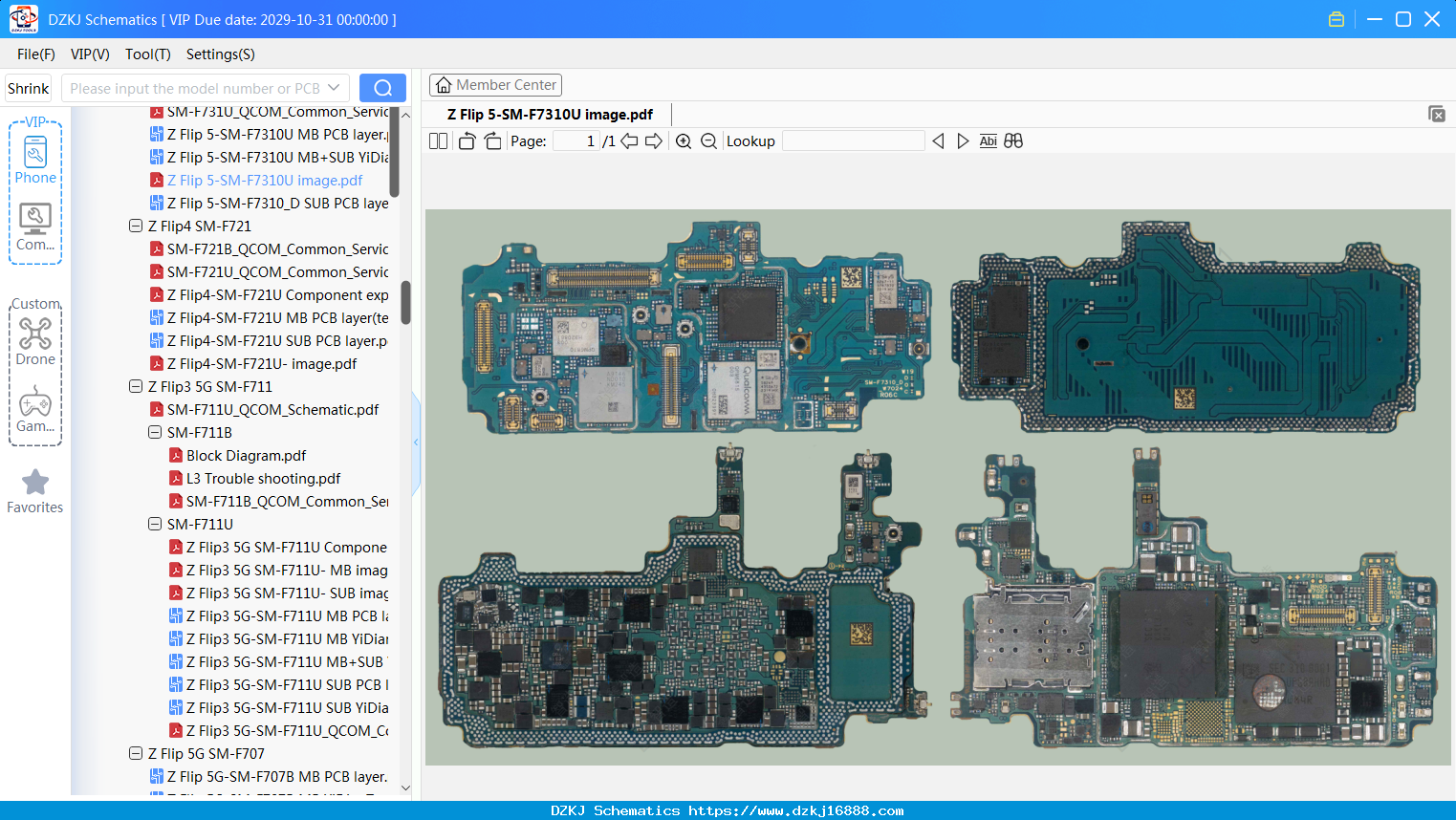Select Z Flip 5-SM-F7310U image.pdf in tree

(x=256, y=181)
